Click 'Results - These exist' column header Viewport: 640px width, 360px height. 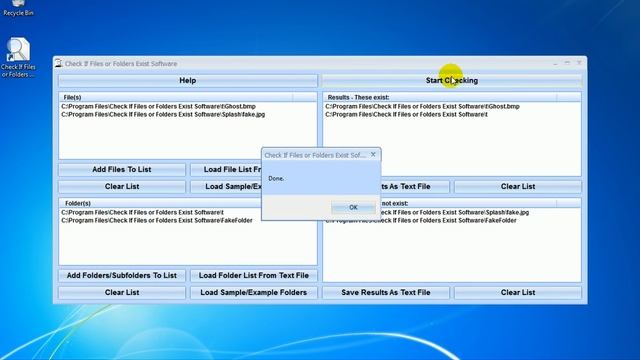[x=440, y=97]
